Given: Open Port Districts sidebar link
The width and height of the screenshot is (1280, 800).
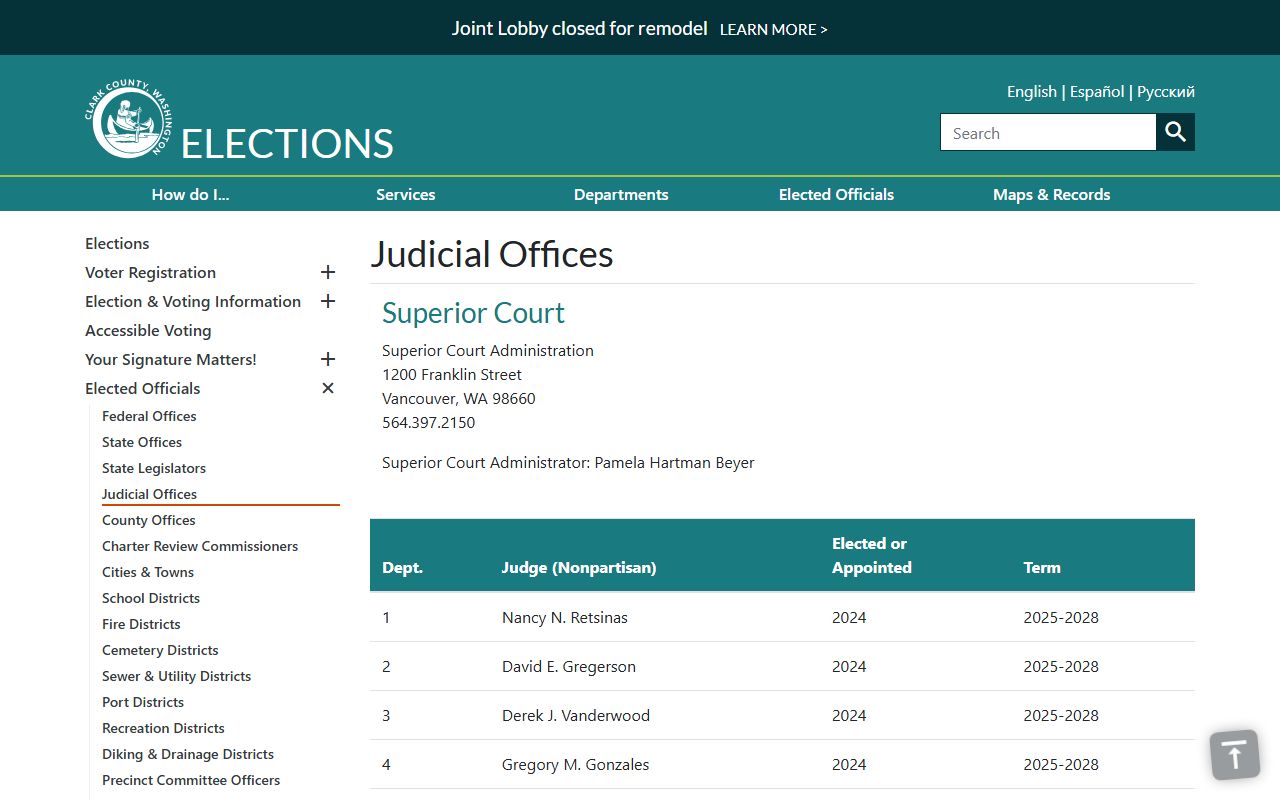Looking at the screenshot, I should point(143,702).
